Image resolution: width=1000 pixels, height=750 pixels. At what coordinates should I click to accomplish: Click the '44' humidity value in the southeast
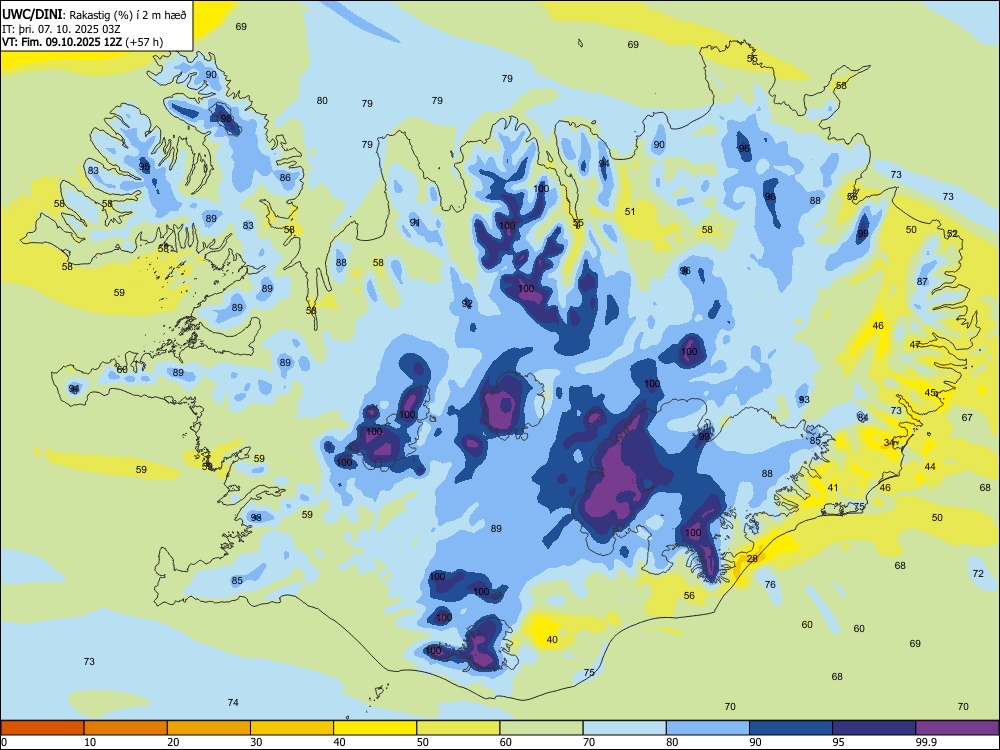(x=930, y=467)
